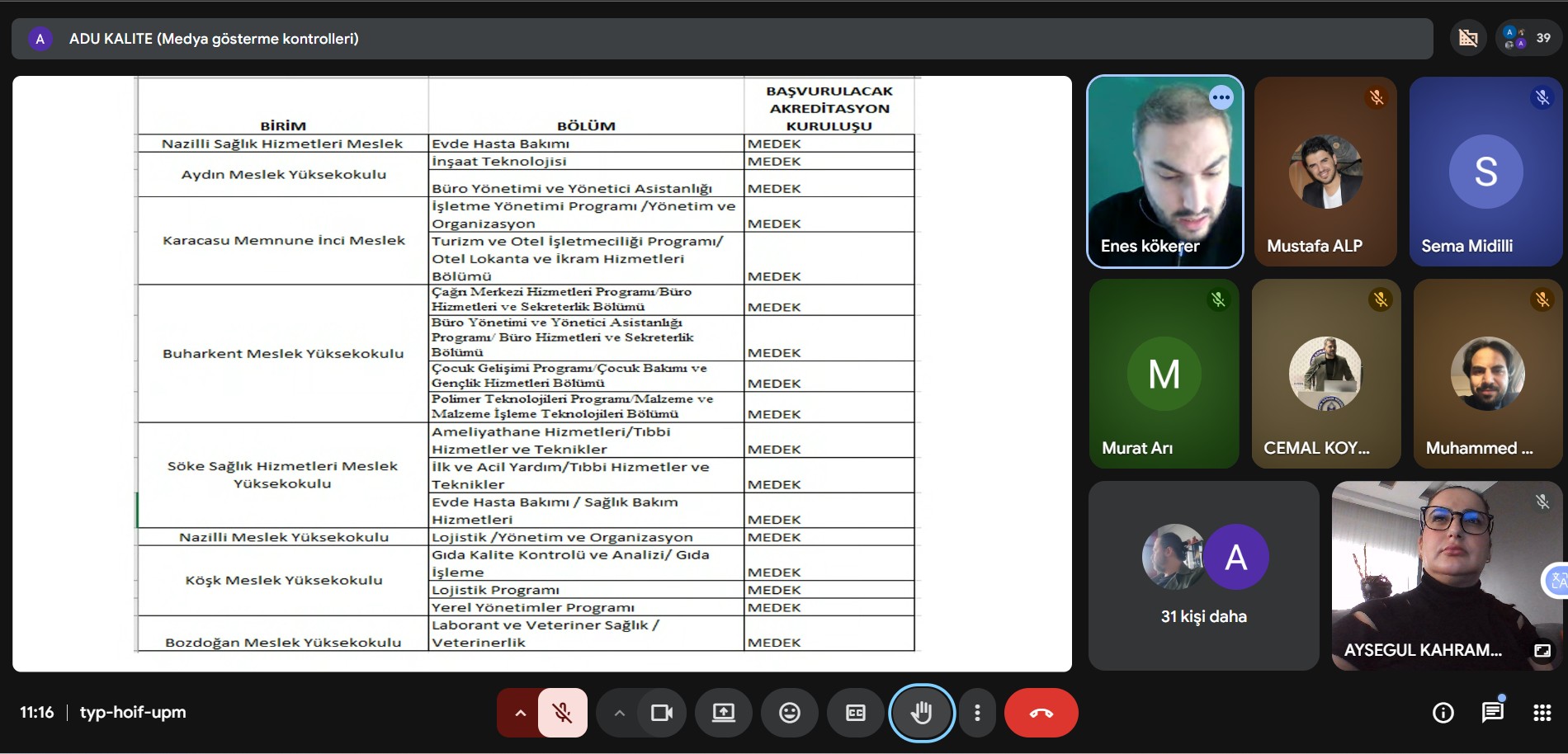Image resolution: width=1568 pixels, height=754 pixels.
Task: Open the more options menu
Action: (x=977, y=713)
